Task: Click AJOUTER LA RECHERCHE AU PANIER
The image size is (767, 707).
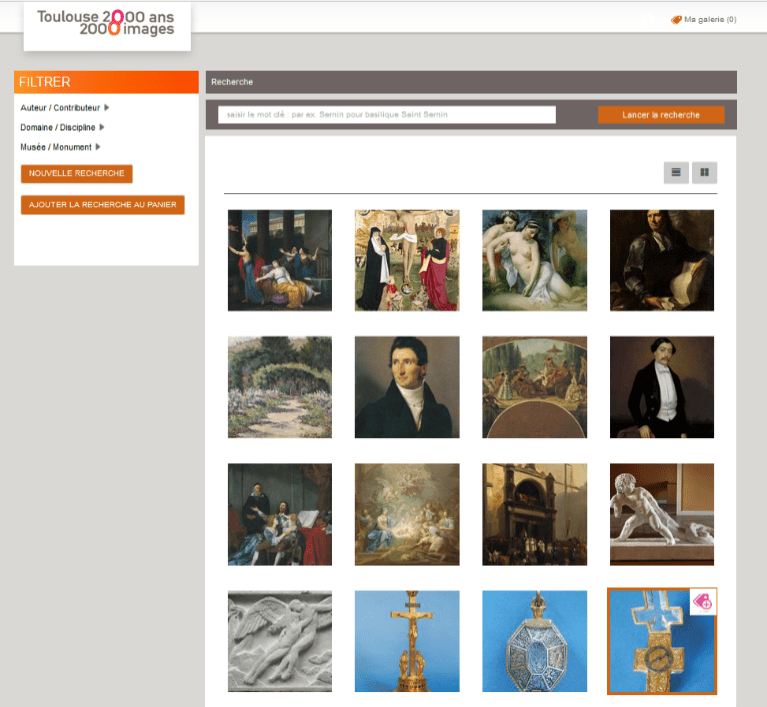Action: click(103, 205)
